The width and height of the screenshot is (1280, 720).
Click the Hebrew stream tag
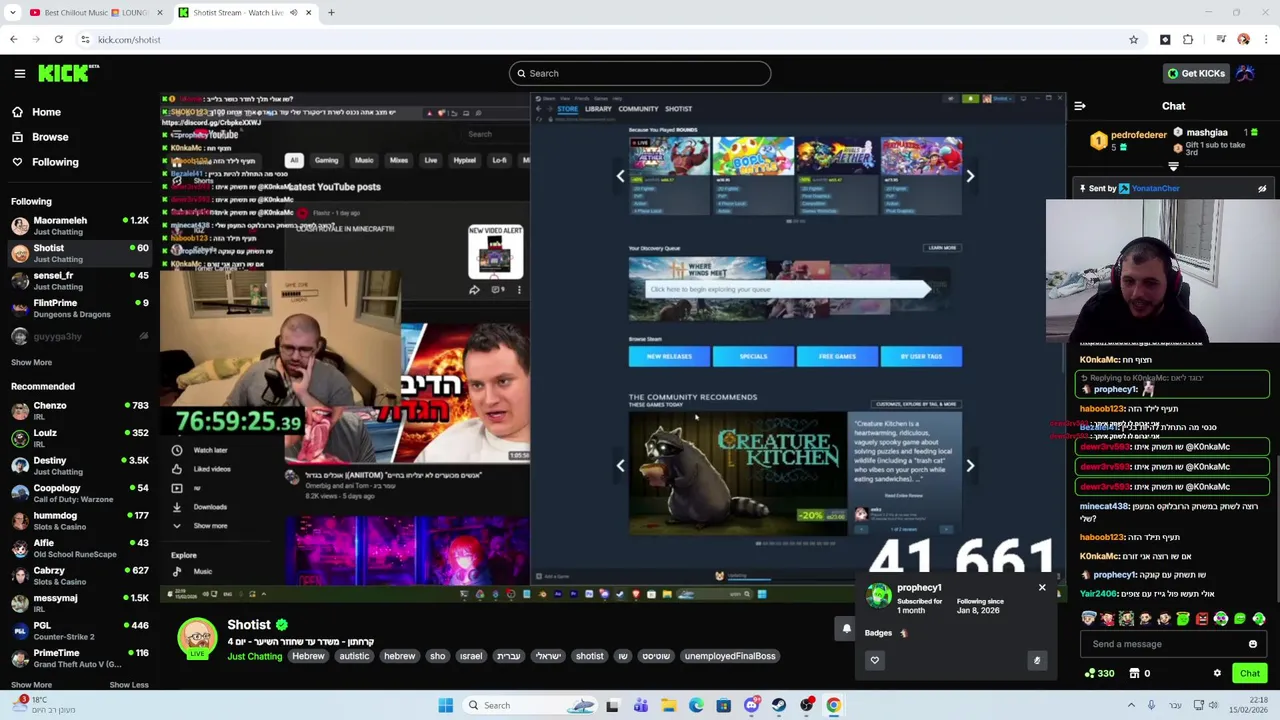click(308, 656)
